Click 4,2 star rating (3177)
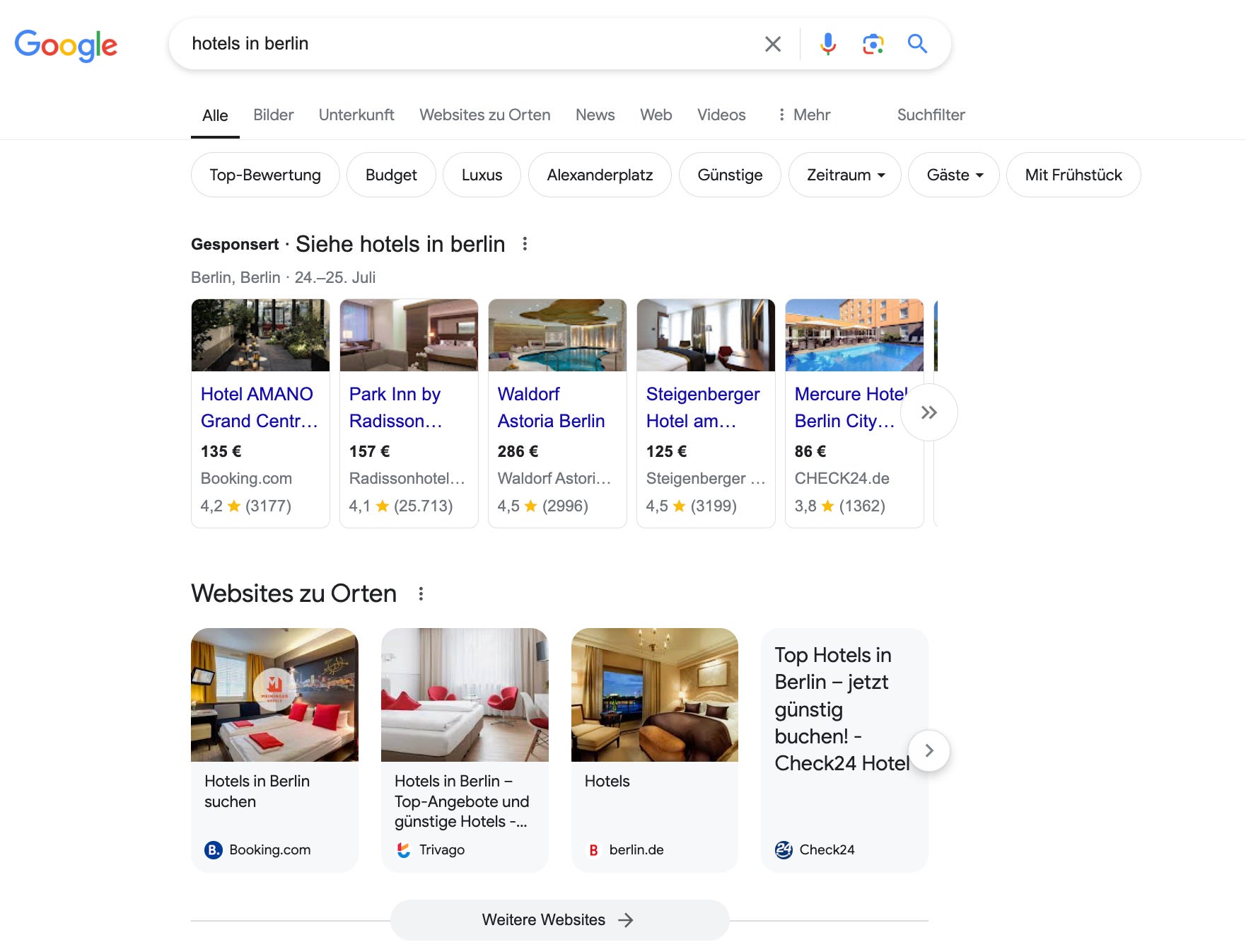Viewport: 1246px width, 952px height. pyautogui.click(x=246, y=506)
